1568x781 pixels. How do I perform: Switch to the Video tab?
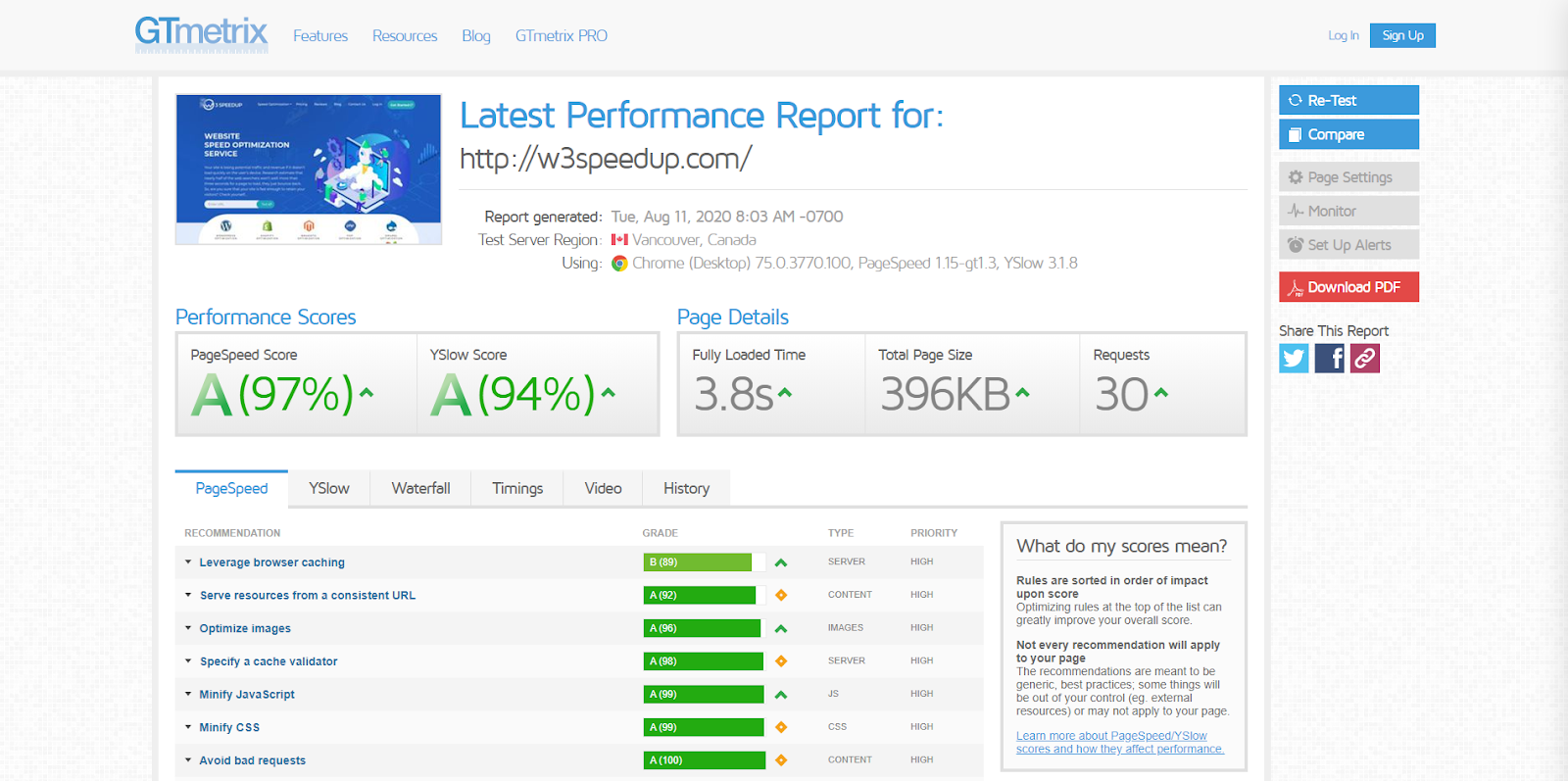point(603,488)
